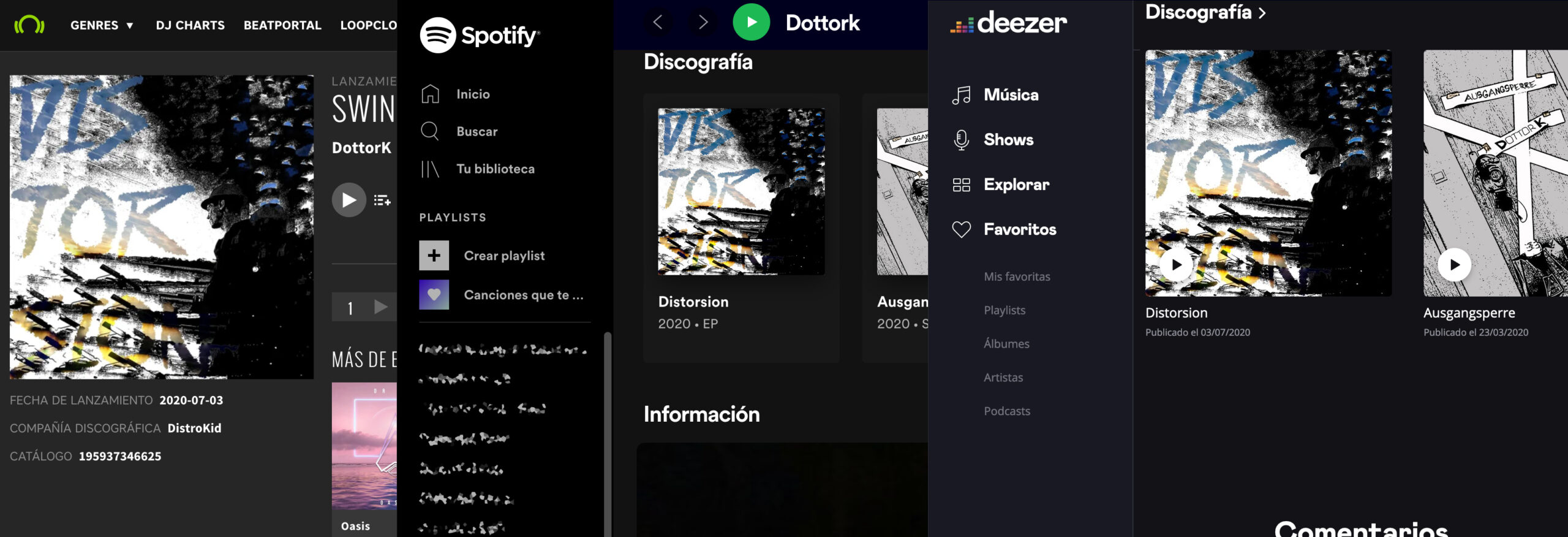This screenshot has height=537, width=1568.
Task: Click the Shows microphone icon in Deezer
Action: click(x=962, y=140)
